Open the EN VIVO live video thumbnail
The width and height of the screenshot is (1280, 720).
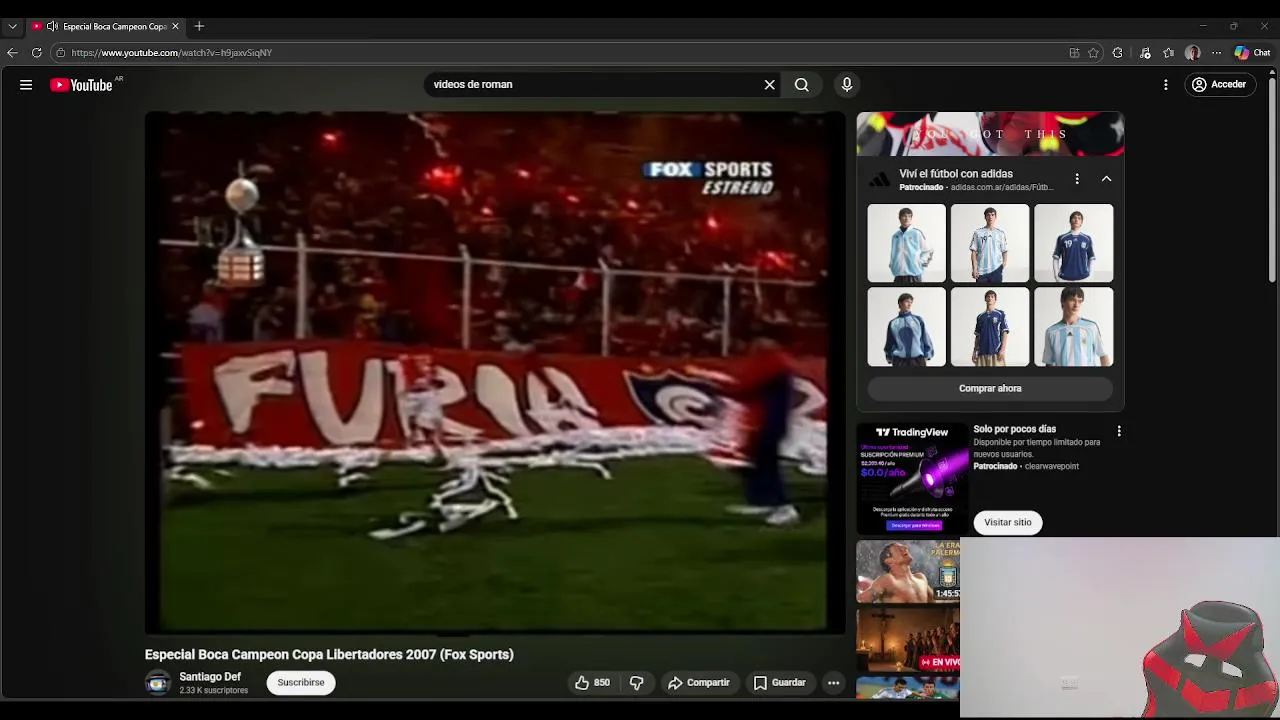click(908, 640)
